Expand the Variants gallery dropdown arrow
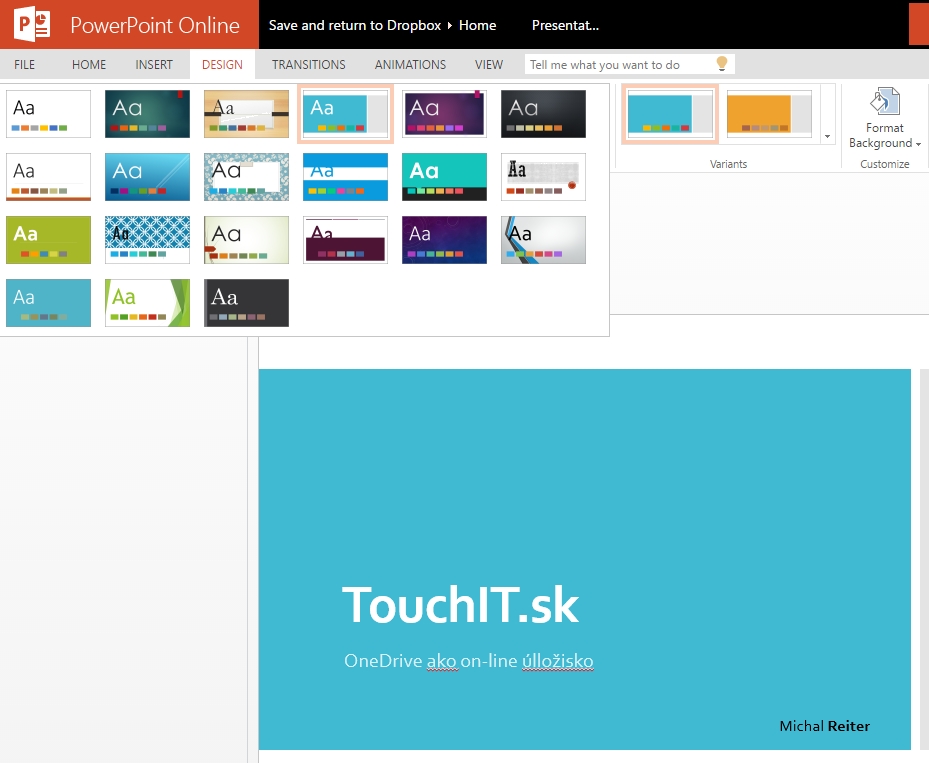Image resolution: width=929 pixels, height=763 pixels. tap(827, 136)
